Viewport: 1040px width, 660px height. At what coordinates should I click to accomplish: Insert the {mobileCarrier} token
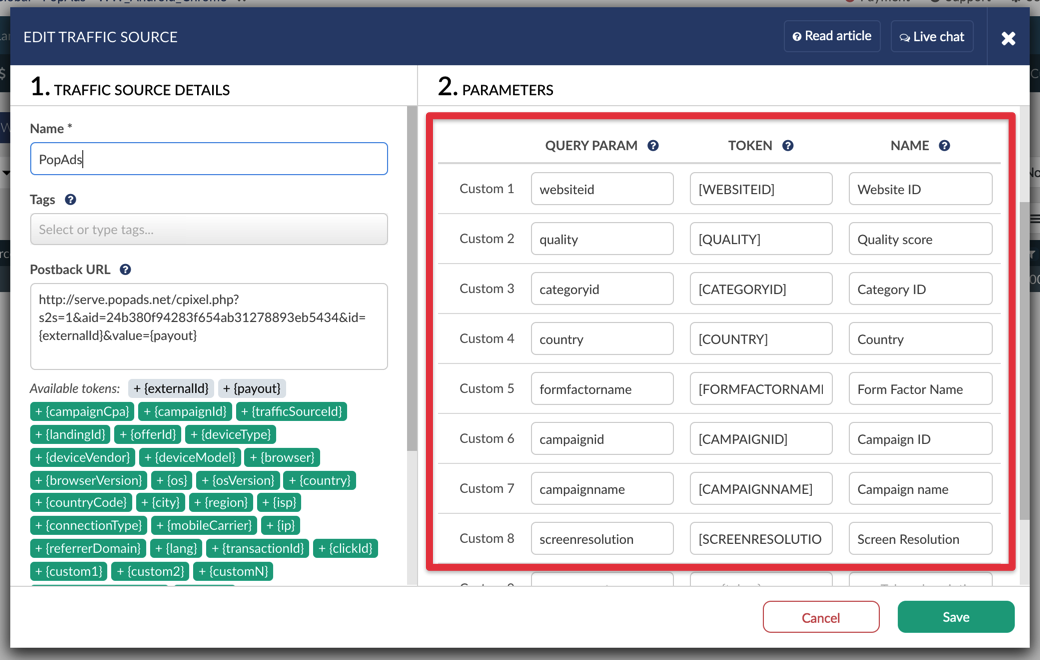point(204,526)
